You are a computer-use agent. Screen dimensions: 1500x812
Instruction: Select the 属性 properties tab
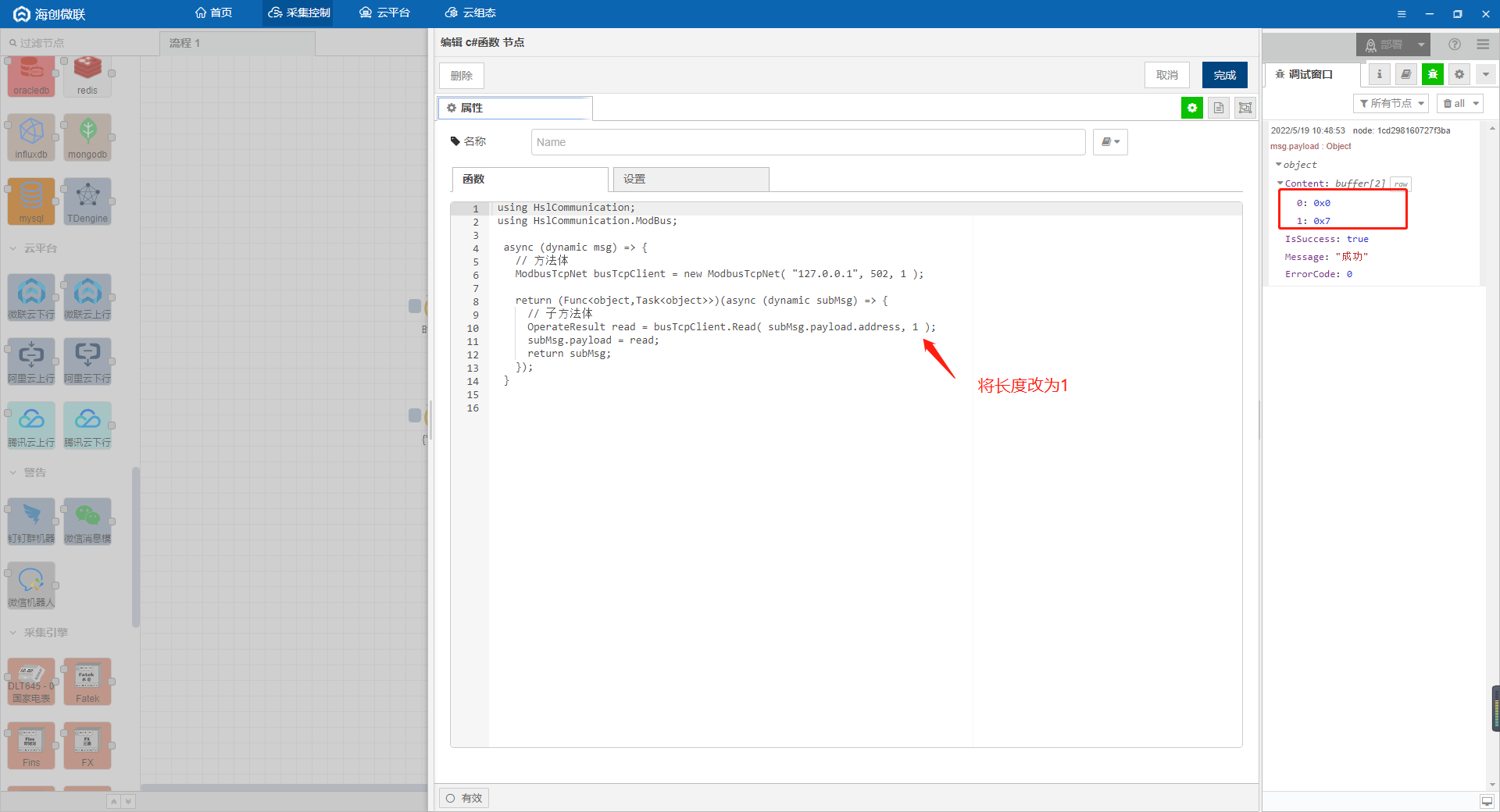pyautogui.click(x=515, y=108)
